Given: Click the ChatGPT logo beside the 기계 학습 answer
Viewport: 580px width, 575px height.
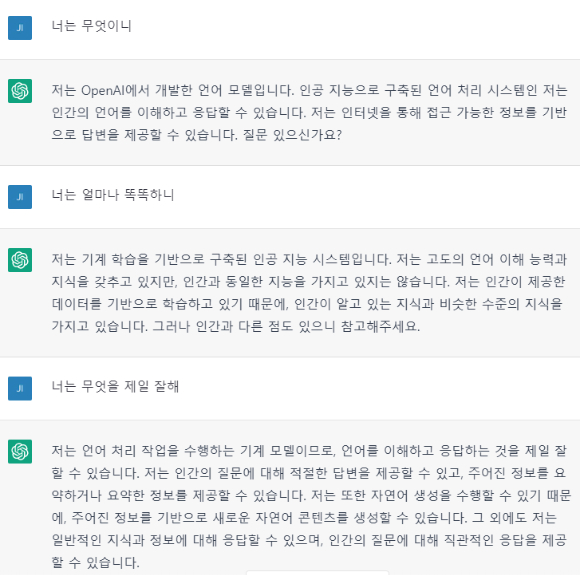Looking at the screenshot, I should pyautogui.click(x=20, y=260).
